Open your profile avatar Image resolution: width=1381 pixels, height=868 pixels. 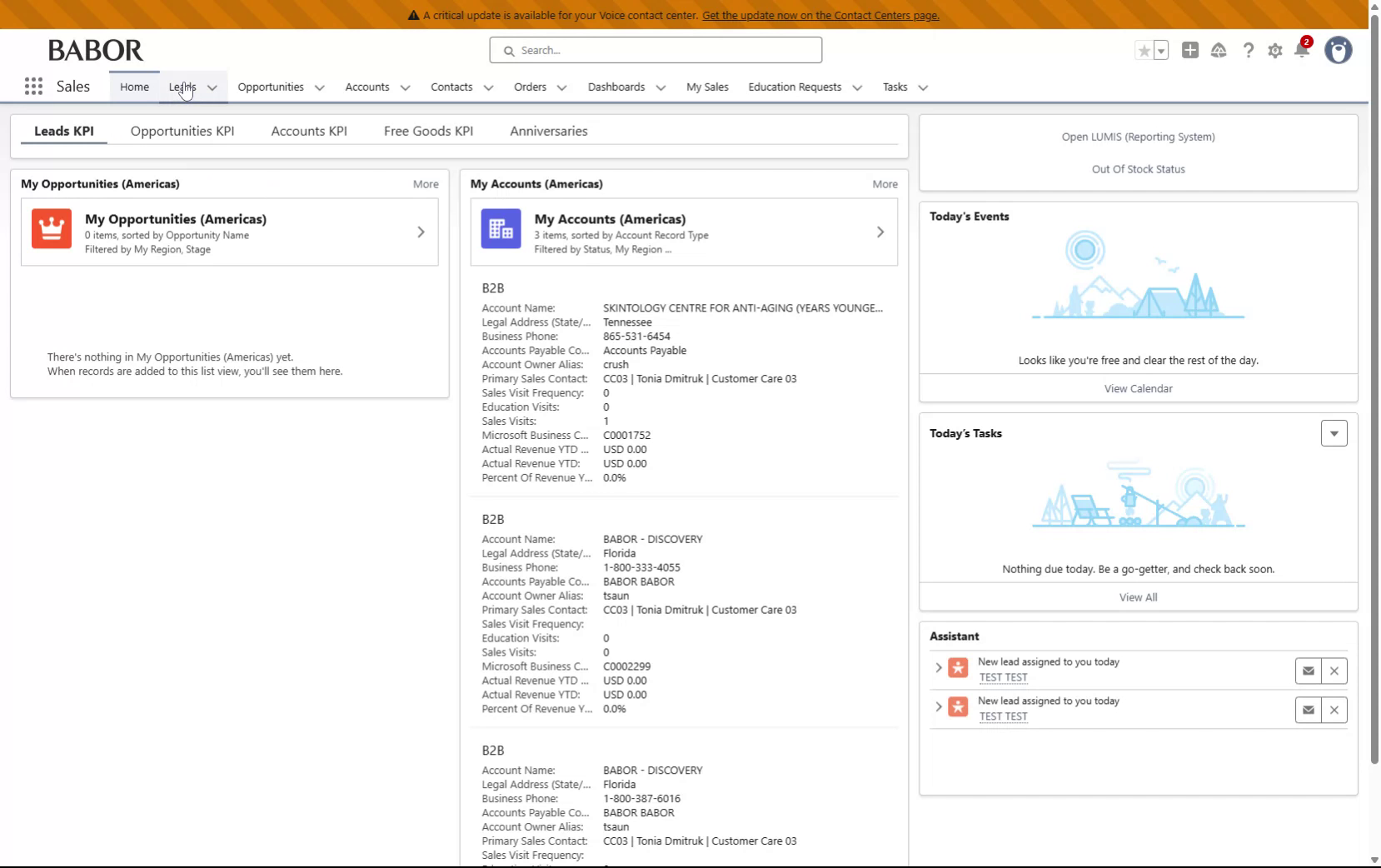click(1338, 50)
